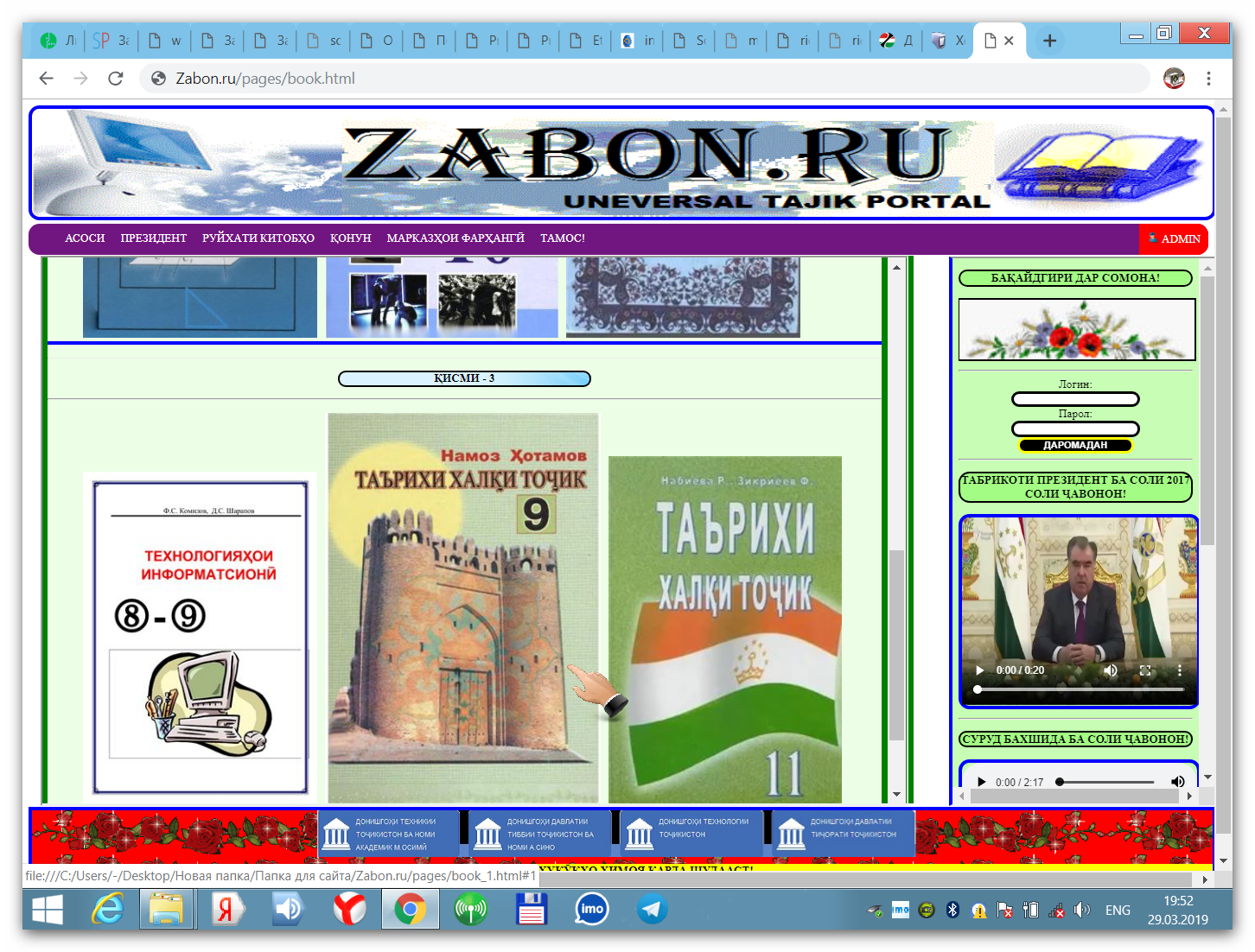1255x952 pixels.
Task: Open the red Я Yandex app in taskbar
Action: coord(227,910)
